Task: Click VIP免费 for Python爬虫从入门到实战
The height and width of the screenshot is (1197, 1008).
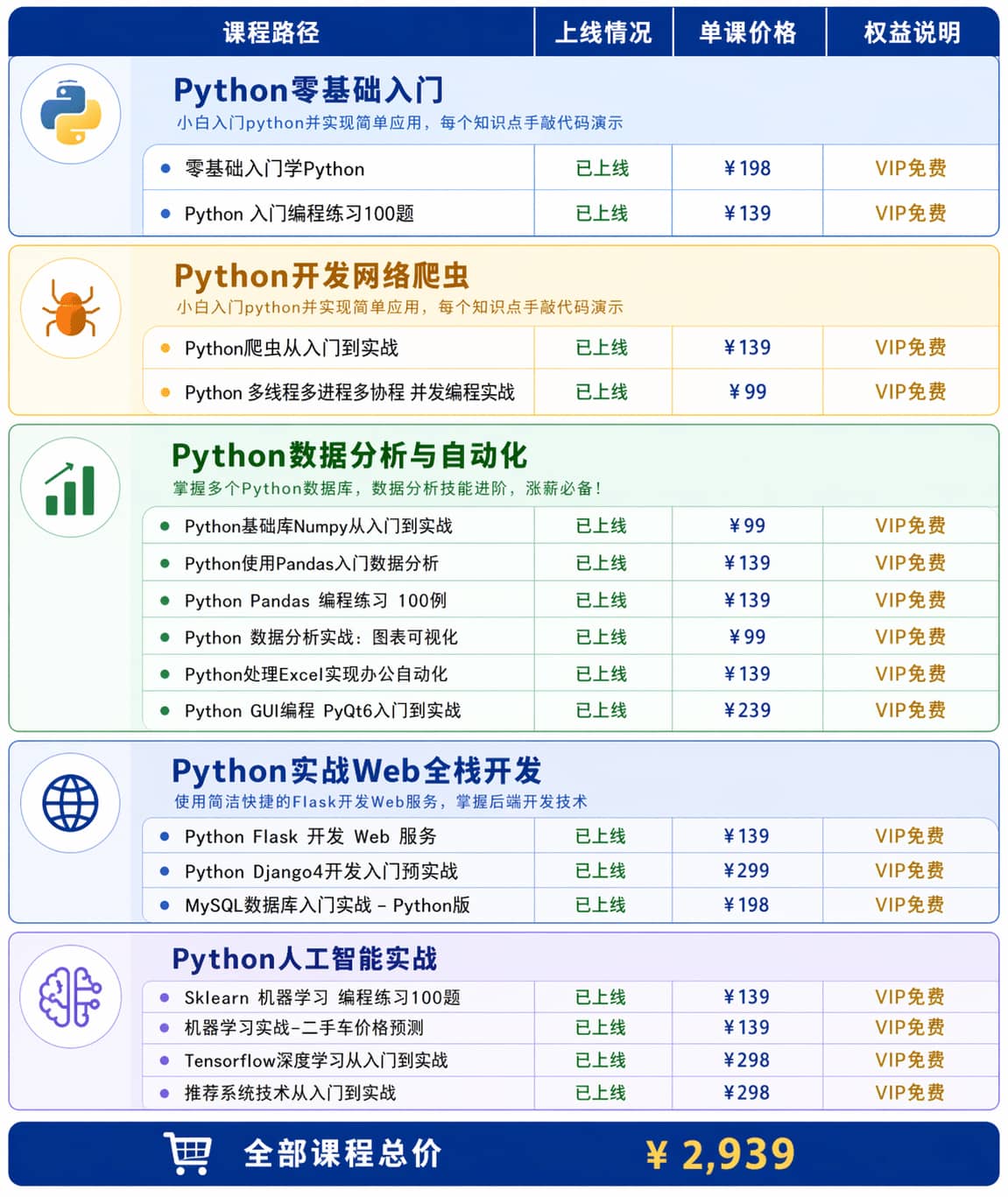Action: point(911,348)
